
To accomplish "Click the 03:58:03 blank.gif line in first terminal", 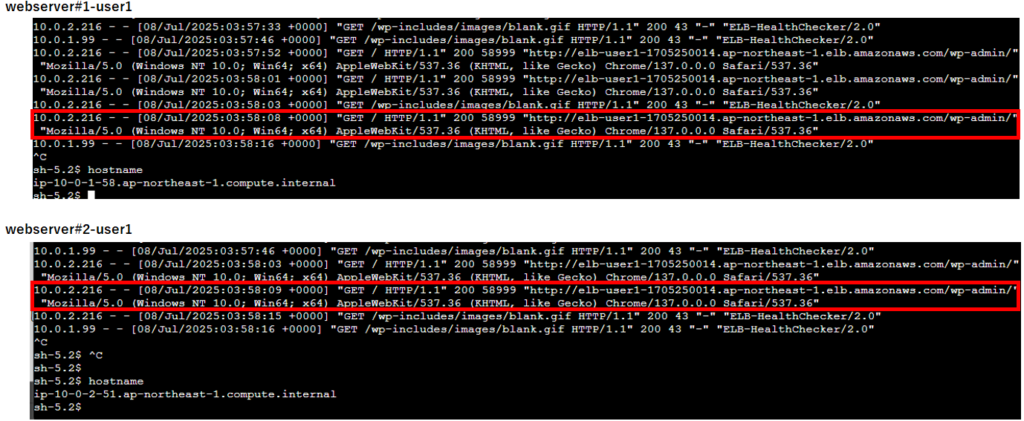I will pos(457,104).
